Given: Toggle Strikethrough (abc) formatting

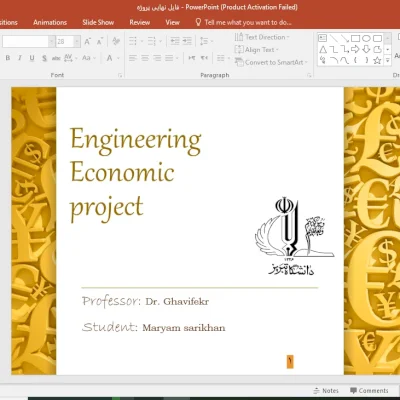Looking at the screenshot, I should click(56, 58).
